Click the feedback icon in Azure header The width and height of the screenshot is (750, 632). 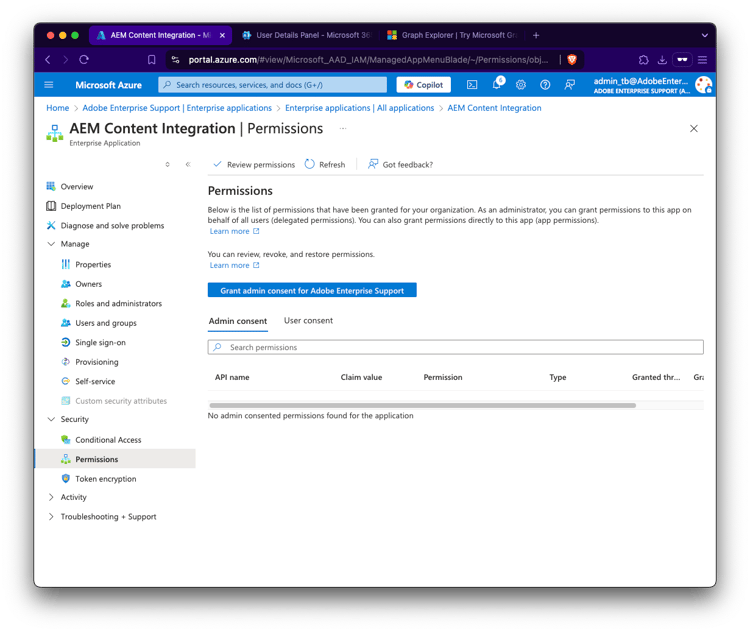[x=569, y=85]
